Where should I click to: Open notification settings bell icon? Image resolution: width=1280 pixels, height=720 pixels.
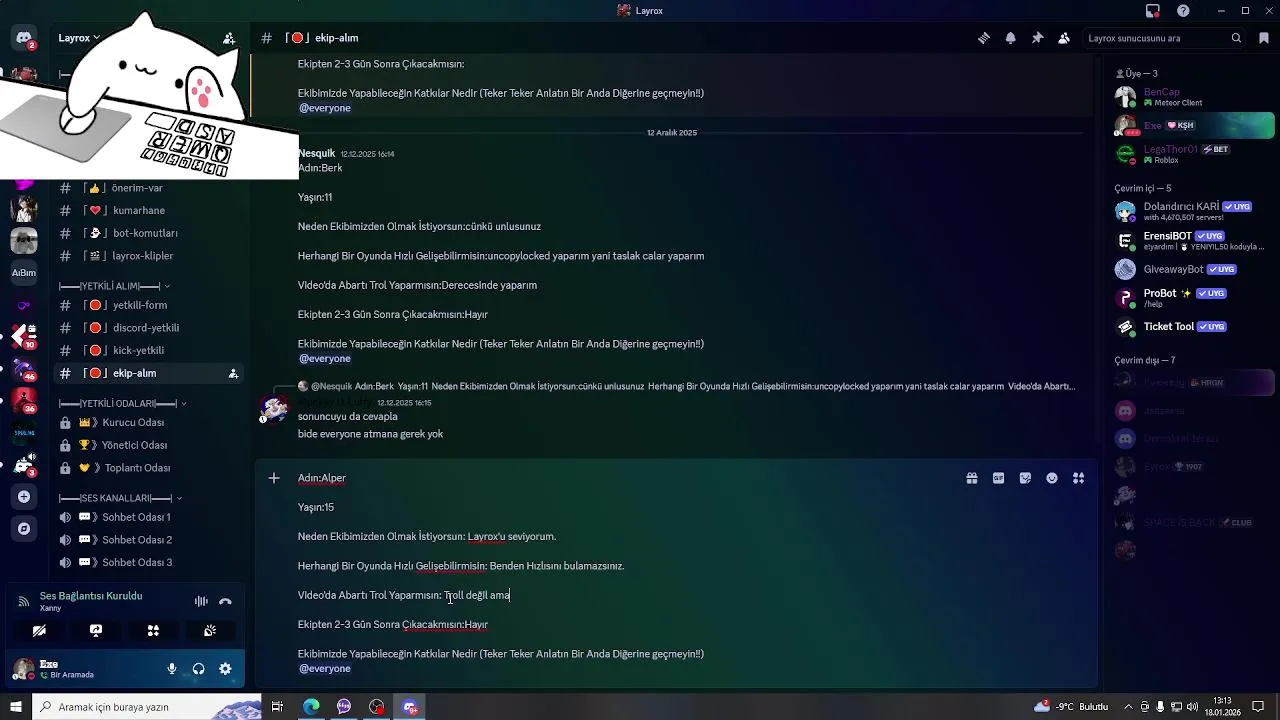coord(1011,38)
